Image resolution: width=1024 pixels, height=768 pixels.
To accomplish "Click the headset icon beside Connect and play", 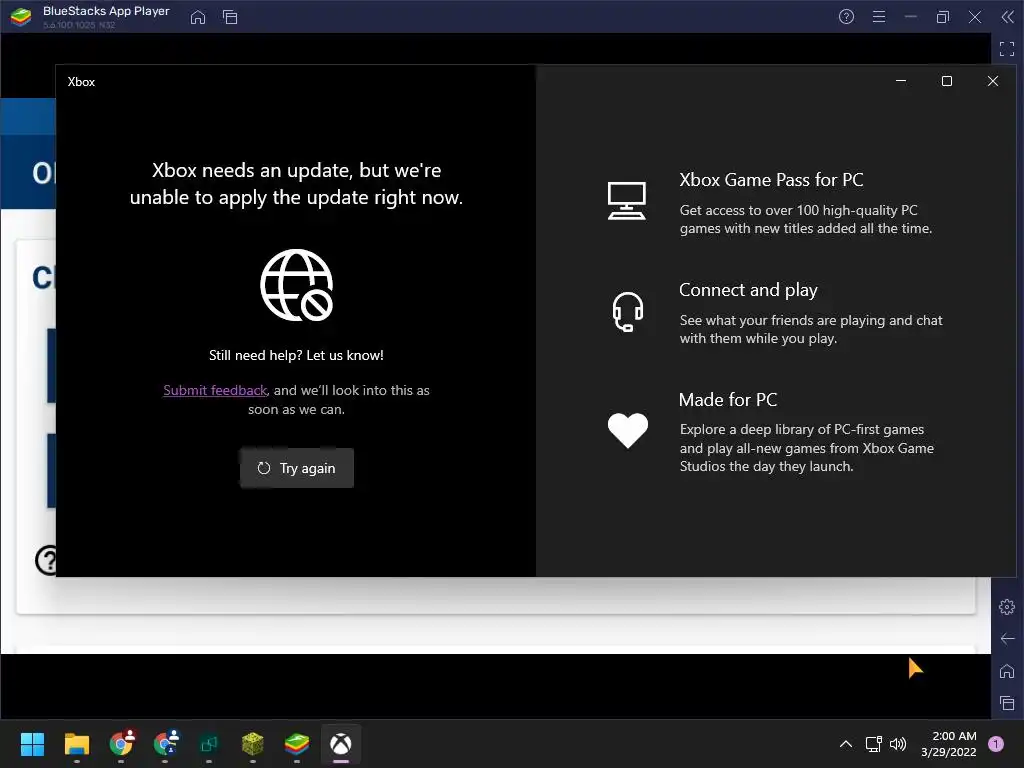I will 628,312.
